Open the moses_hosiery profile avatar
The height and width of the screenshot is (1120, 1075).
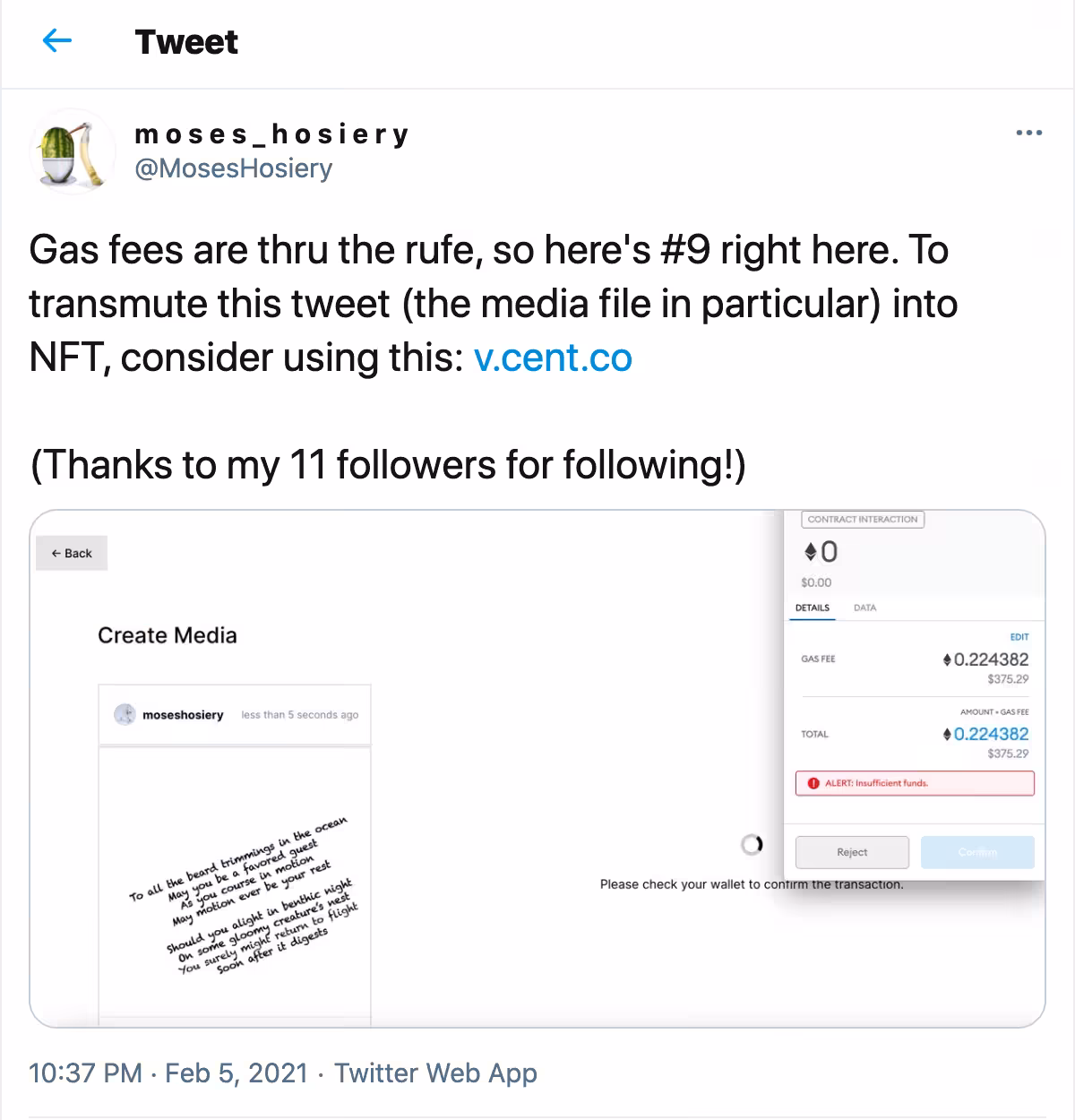(73, 151)
